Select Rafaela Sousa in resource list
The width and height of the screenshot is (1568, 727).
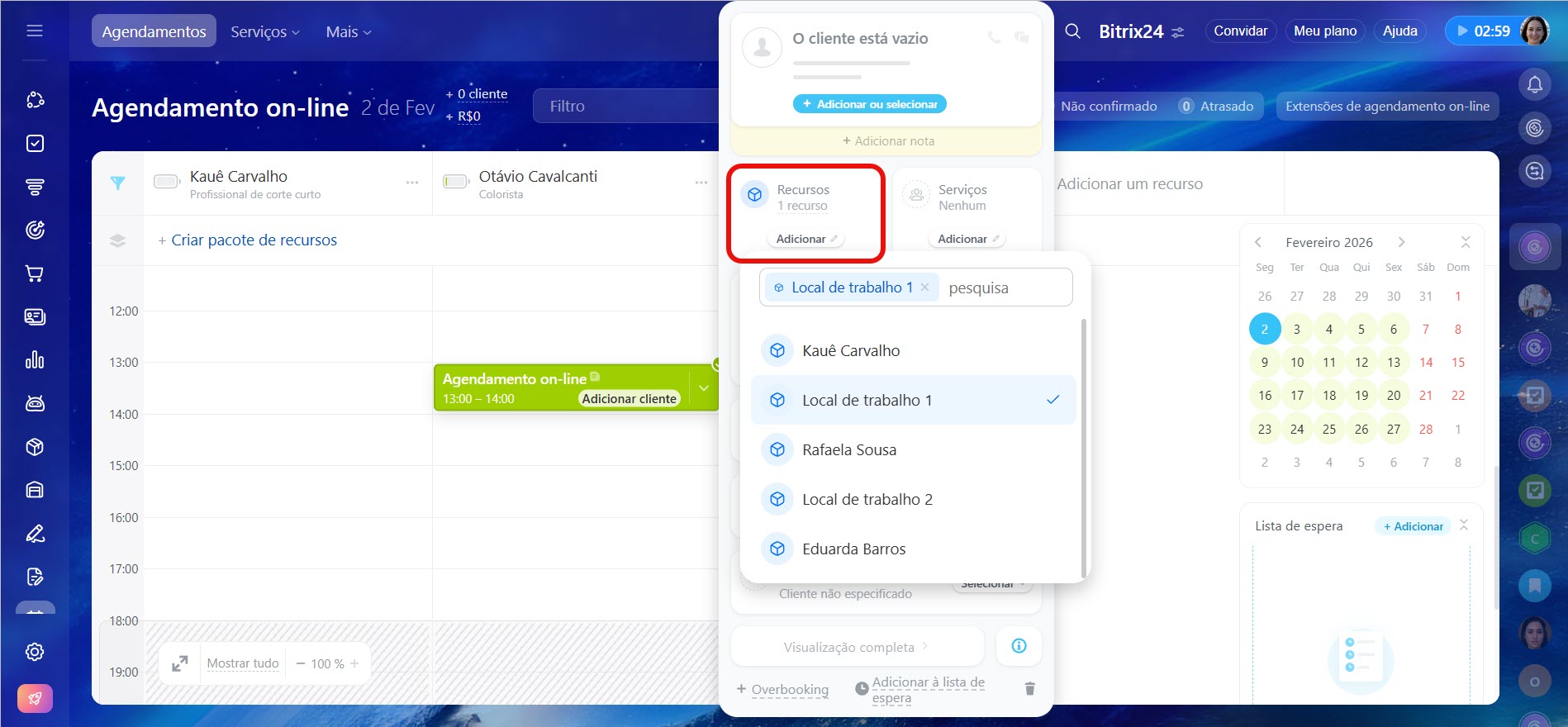pos(848,450)
